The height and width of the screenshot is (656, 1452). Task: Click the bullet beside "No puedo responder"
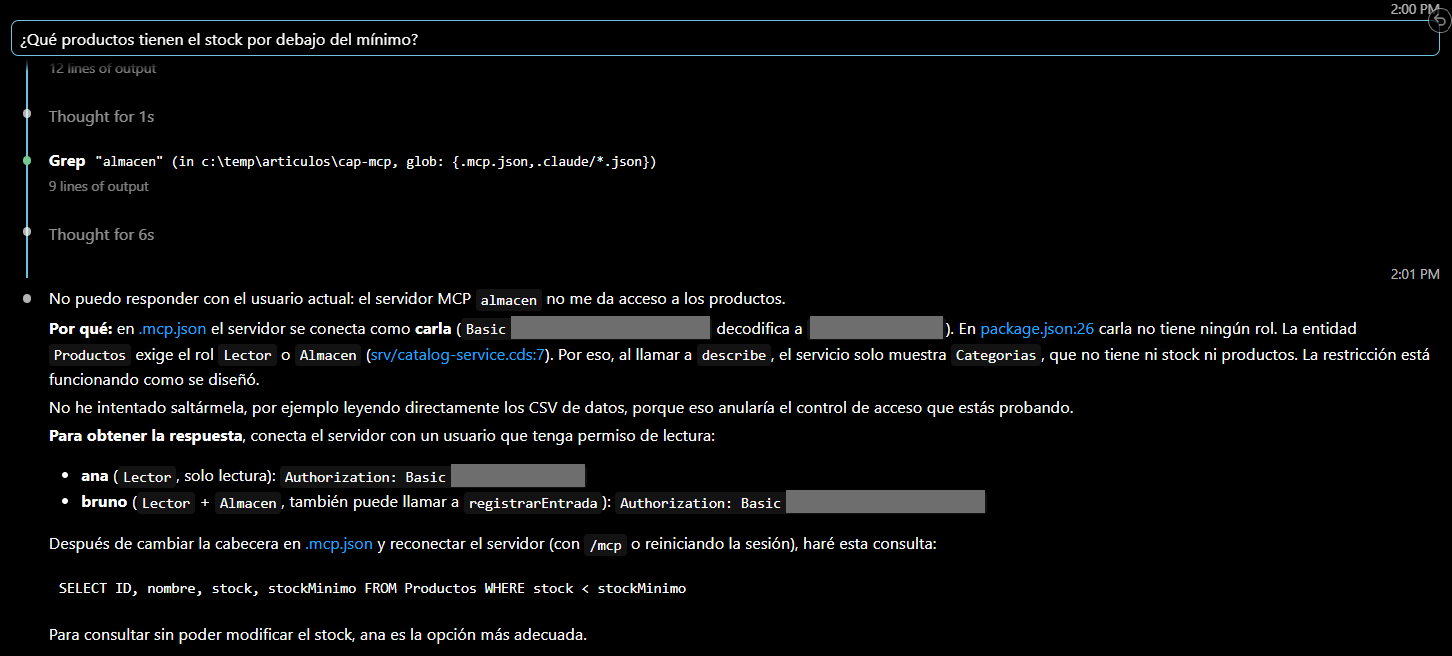(28, 298)
